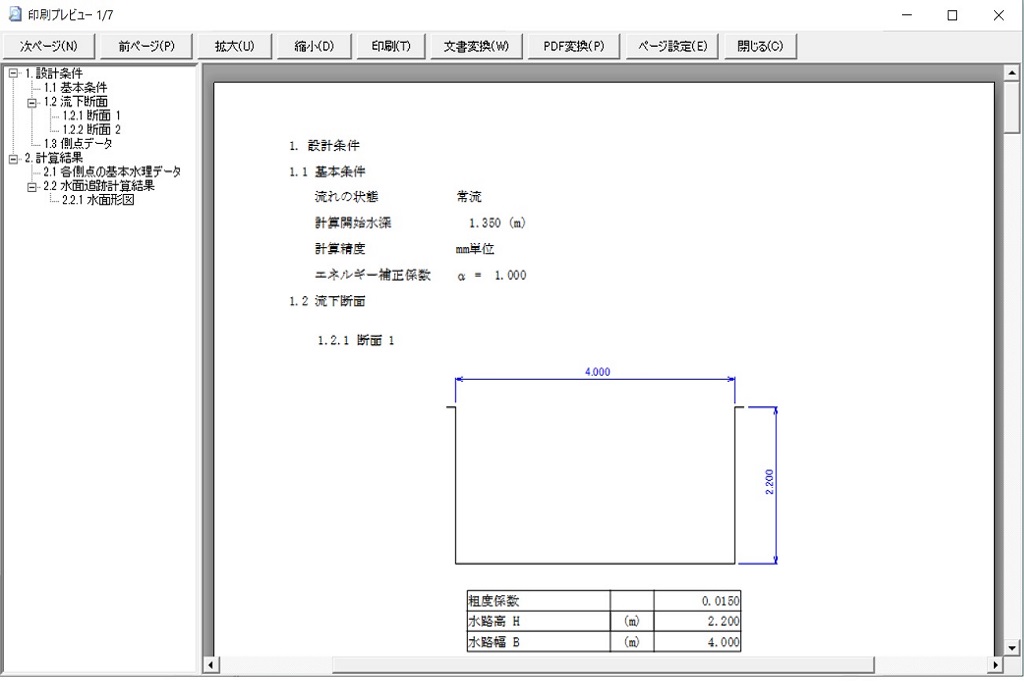Collapse the 1.2 流下断面 tree node

tap(32, 103)
